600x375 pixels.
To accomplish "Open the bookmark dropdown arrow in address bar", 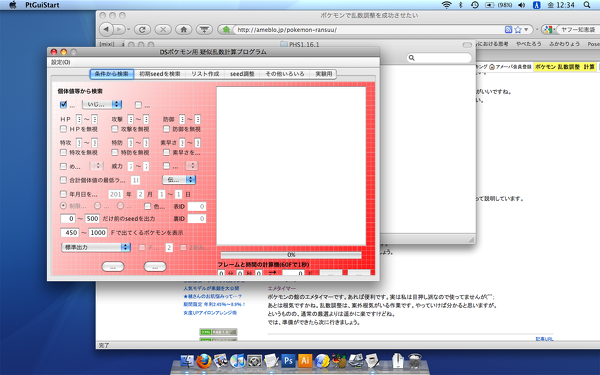I will coord(526,29).
